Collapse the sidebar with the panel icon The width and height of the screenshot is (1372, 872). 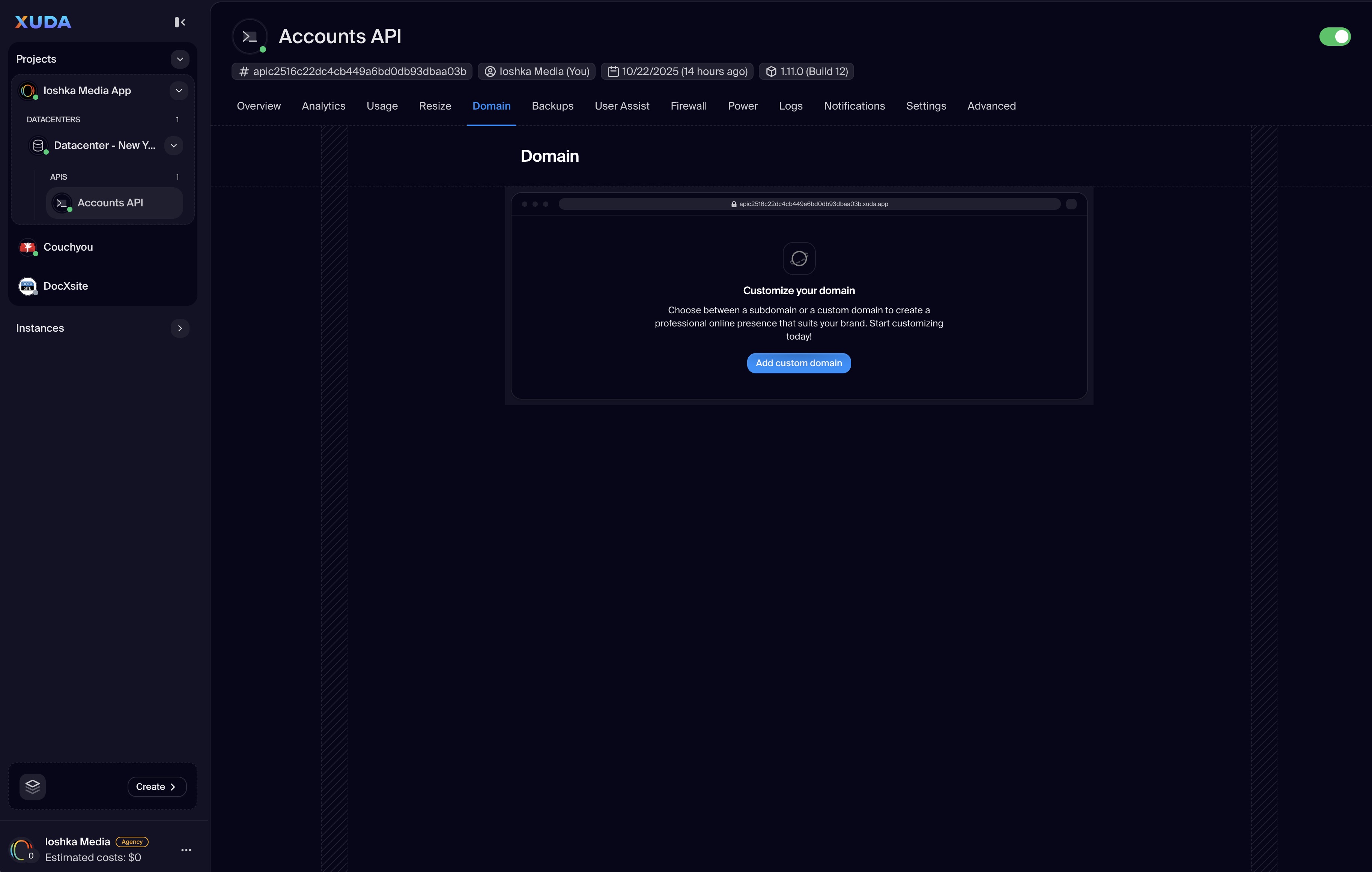pos(179,22)
